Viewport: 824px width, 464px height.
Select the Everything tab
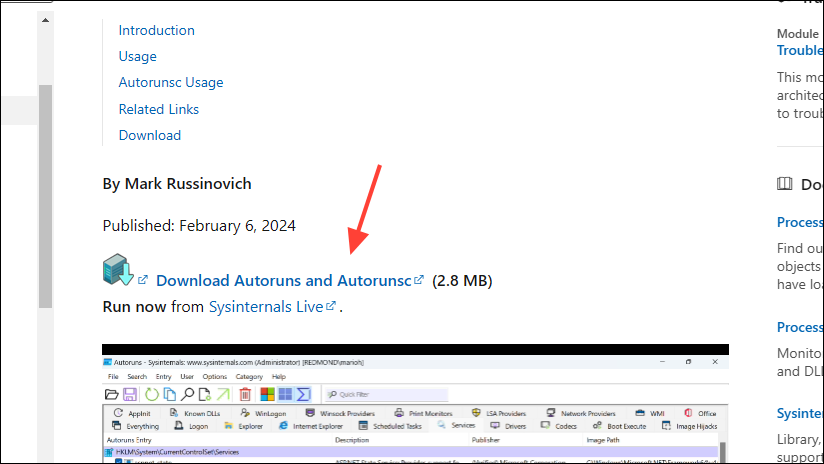pos(135,426)
